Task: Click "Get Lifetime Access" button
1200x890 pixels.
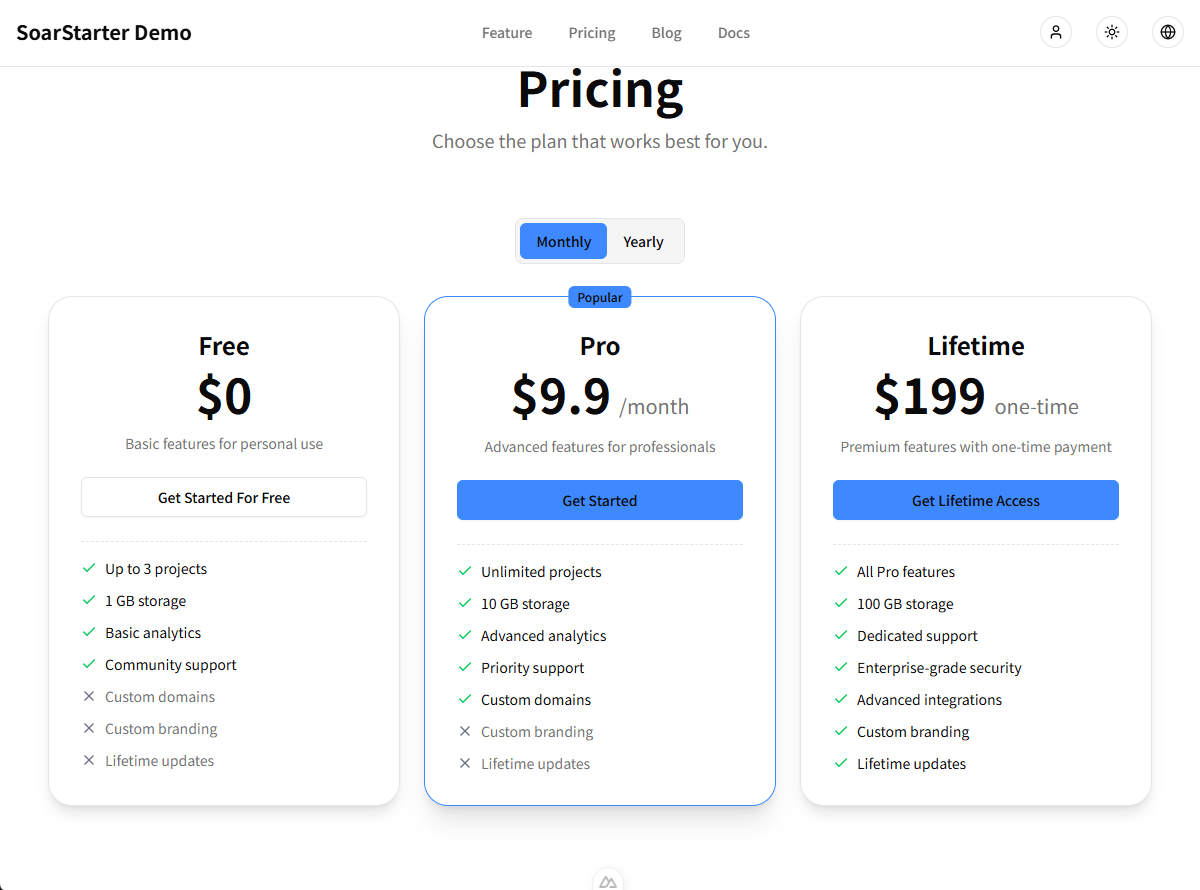Action: click(975, 500)
